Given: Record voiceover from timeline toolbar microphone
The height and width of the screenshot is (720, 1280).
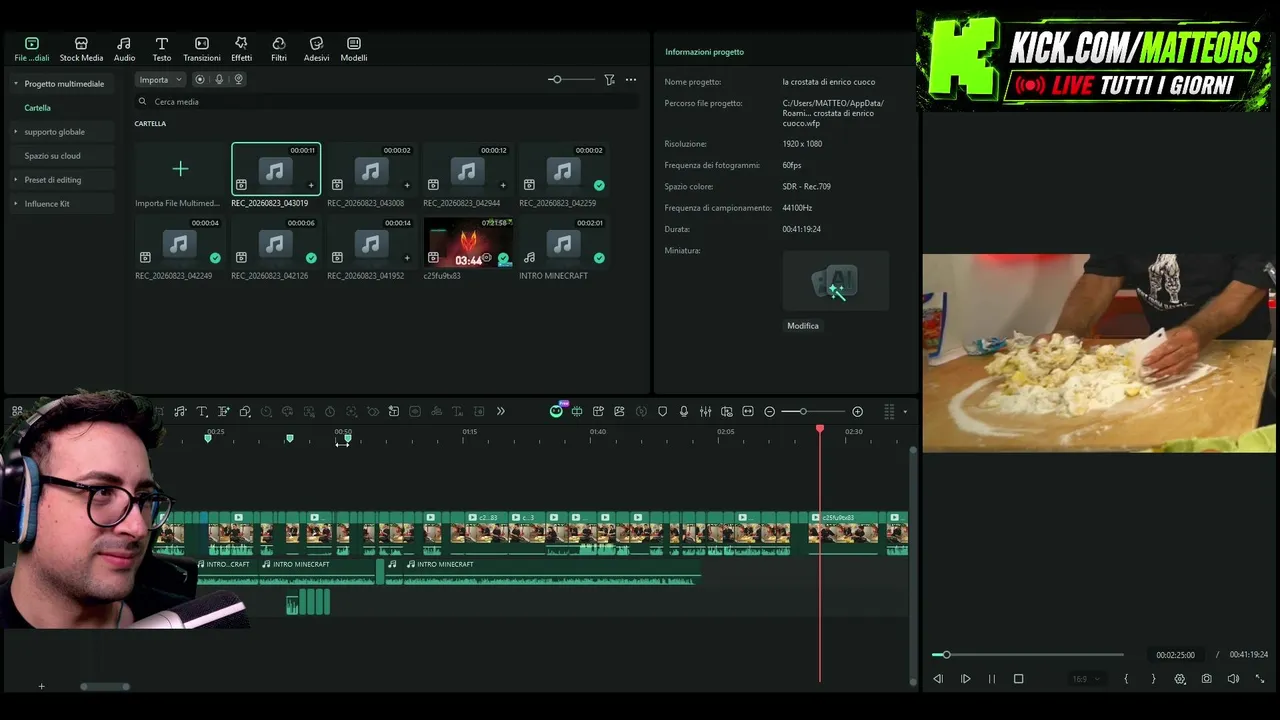Looking at the screenshot, I should tap(684, 412).
